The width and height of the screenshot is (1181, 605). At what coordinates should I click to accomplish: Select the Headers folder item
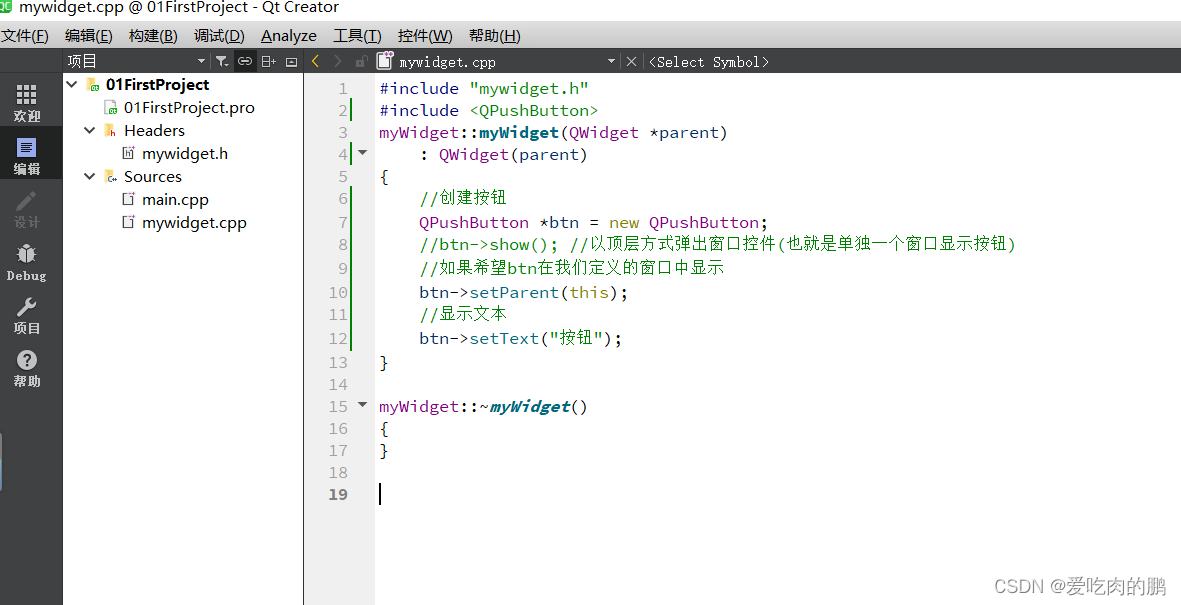[x=154, y=130]
